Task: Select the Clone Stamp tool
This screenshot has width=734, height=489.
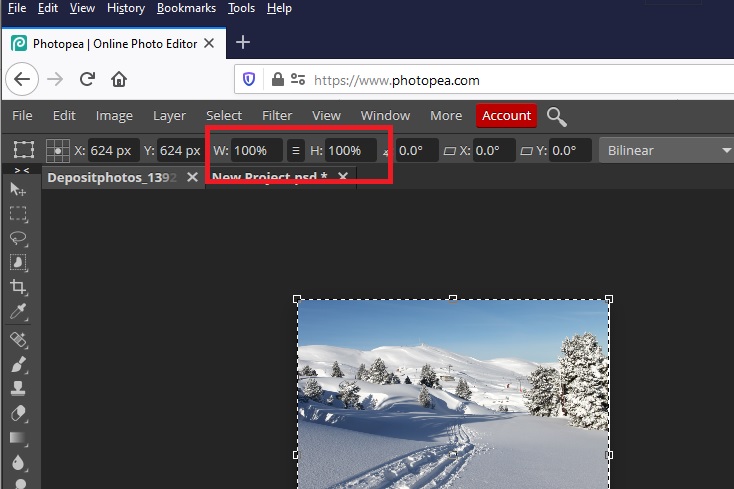Action: click(18, 388)
